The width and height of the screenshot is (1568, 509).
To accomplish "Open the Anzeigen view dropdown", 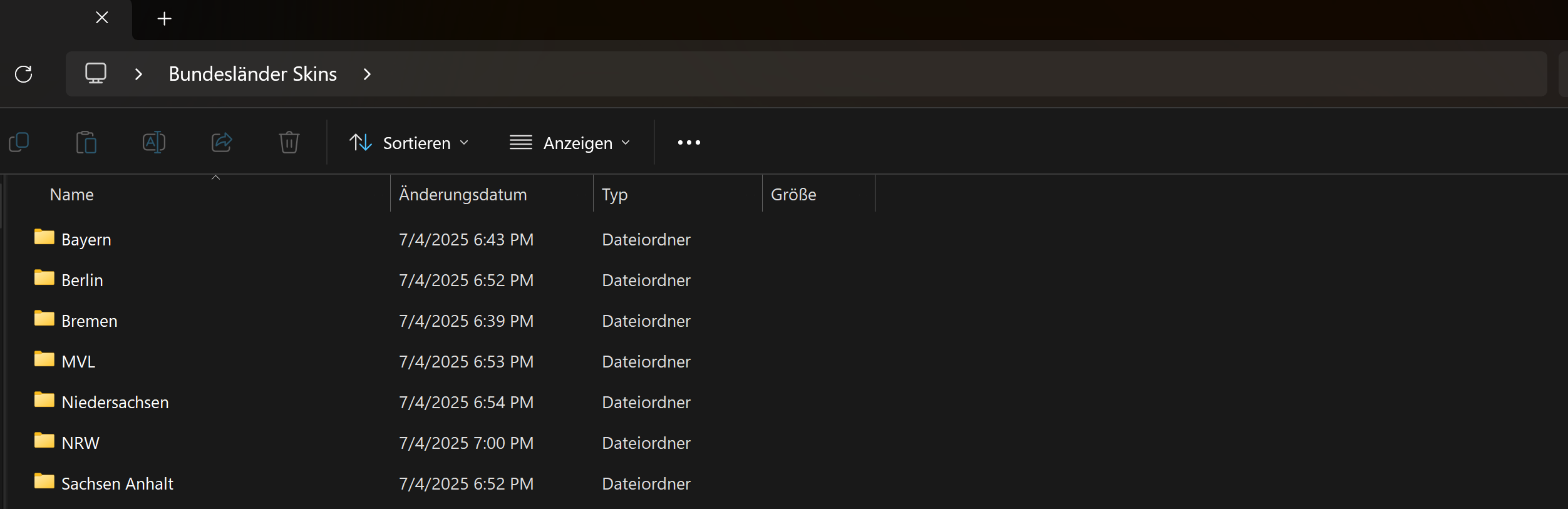I will point(570,143).
